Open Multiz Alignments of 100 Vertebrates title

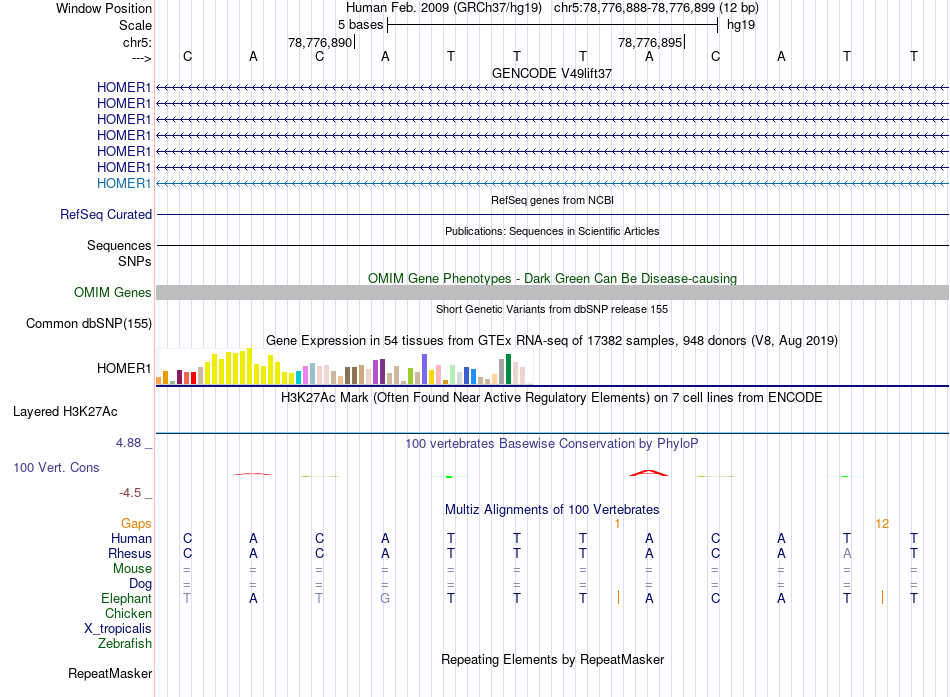552,510
